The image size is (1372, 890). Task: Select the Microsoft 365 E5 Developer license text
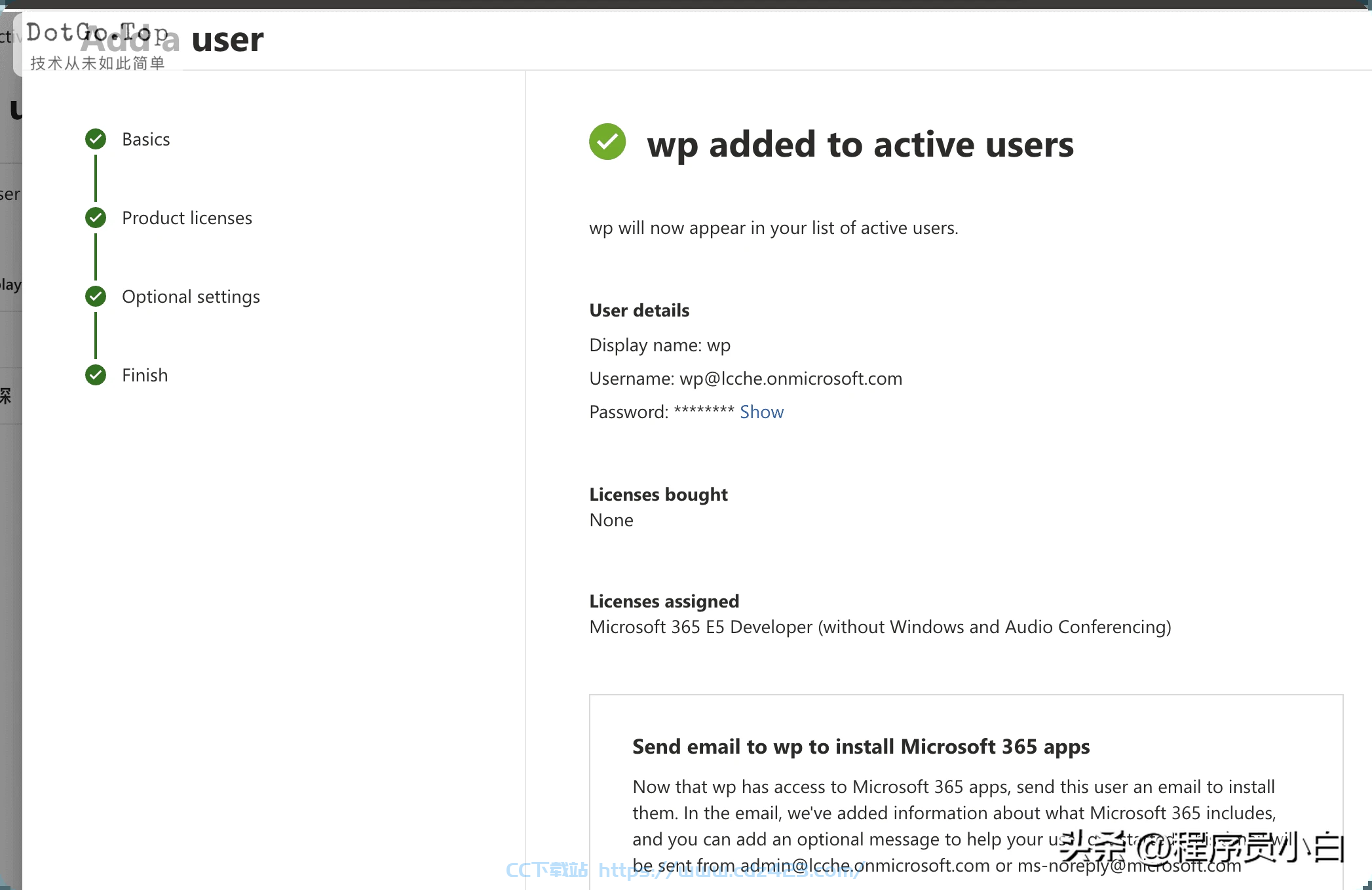click(x=880, y=627)
